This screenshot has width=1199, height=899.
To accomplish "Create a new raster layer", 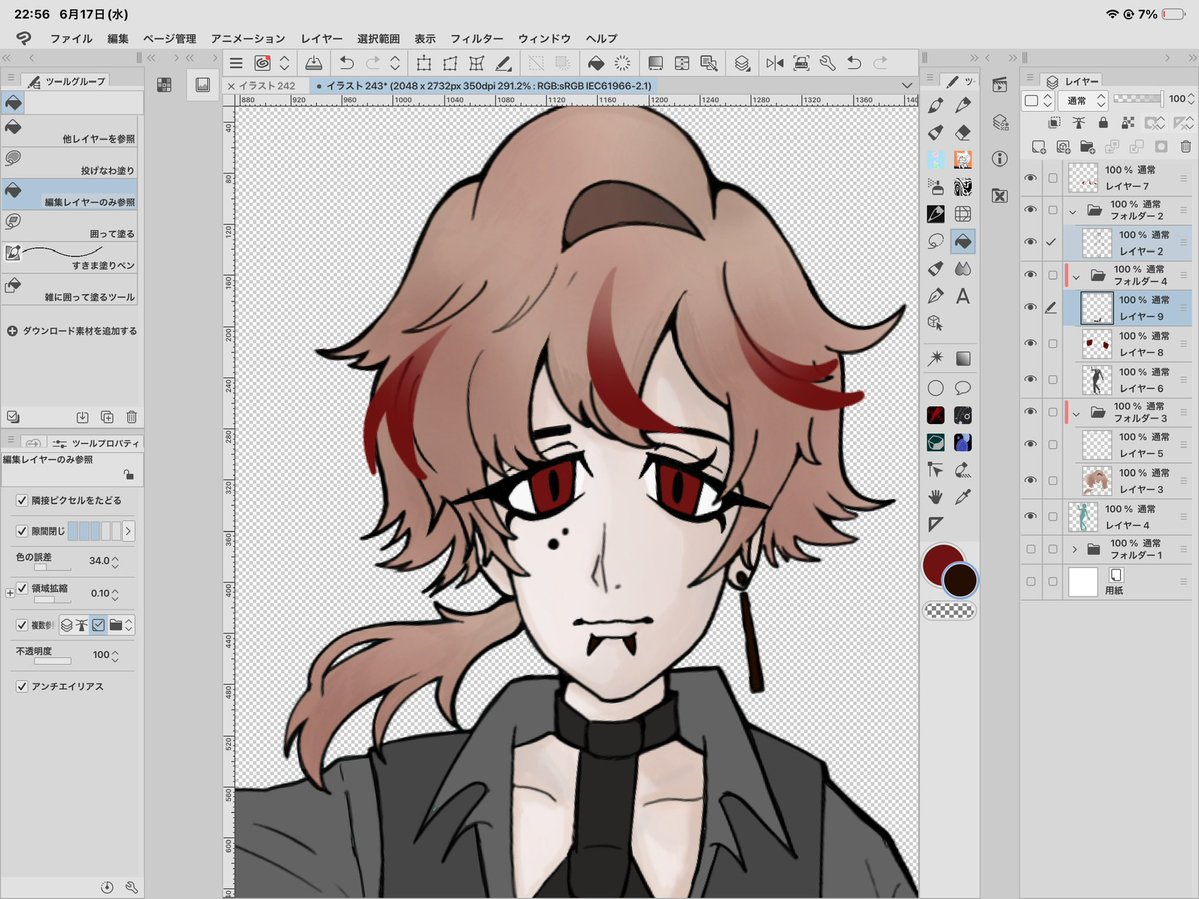I will tap(1038, 146).
